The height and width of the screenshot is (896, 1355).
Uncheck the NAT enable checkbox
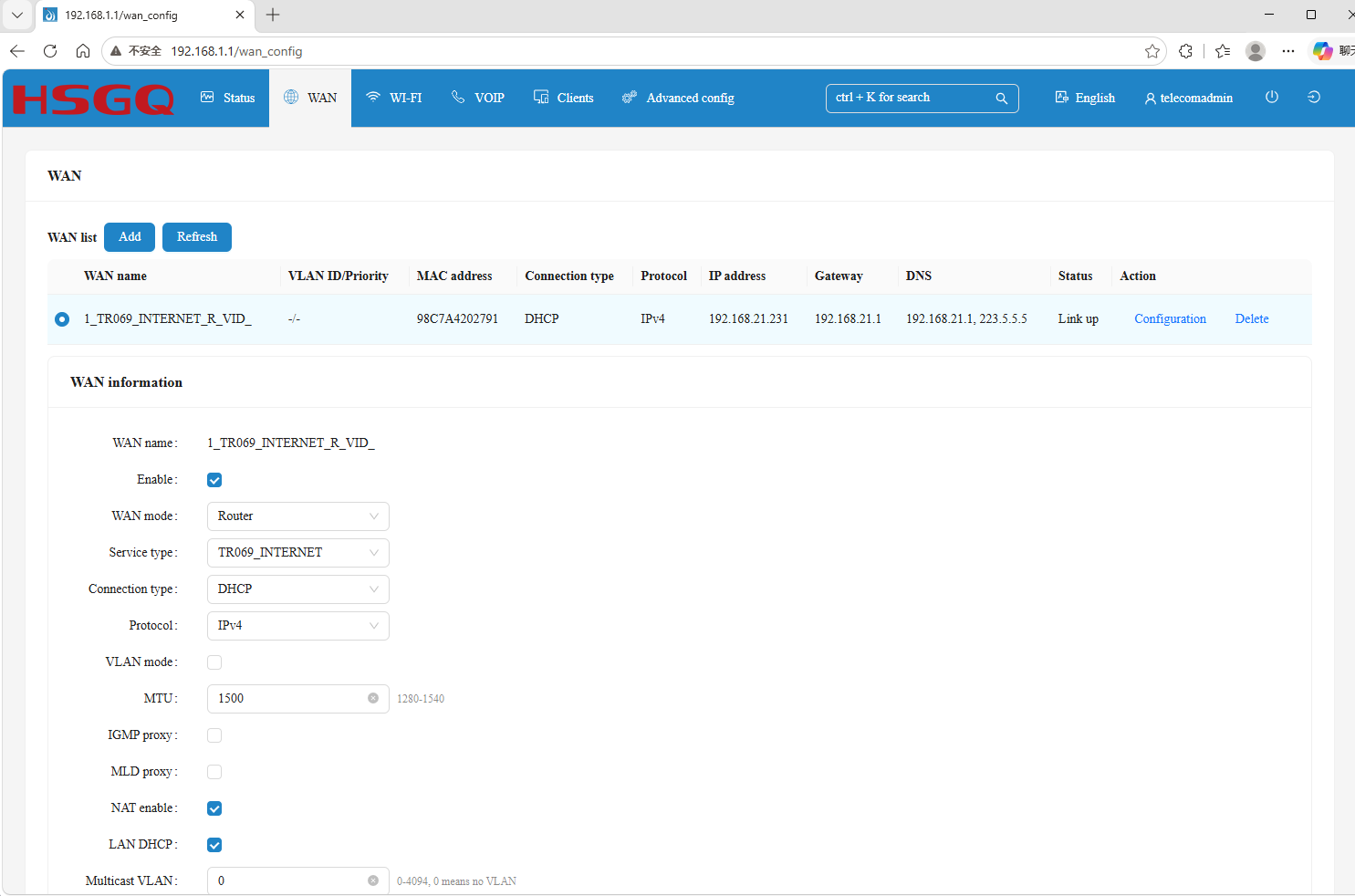coord(214,808)
